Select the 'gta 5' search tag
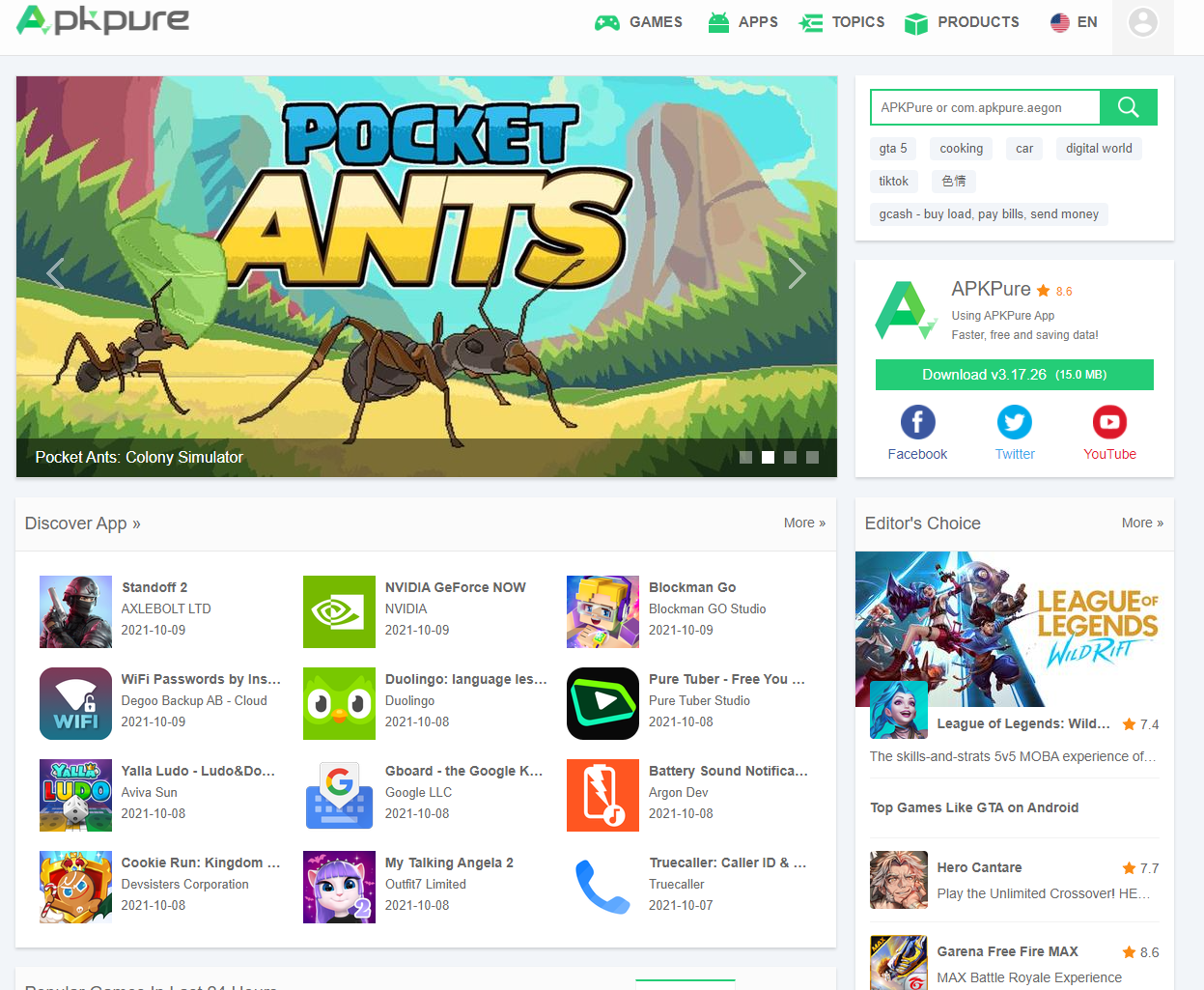This screenshot has width=1204, height=990. (893, 149)
